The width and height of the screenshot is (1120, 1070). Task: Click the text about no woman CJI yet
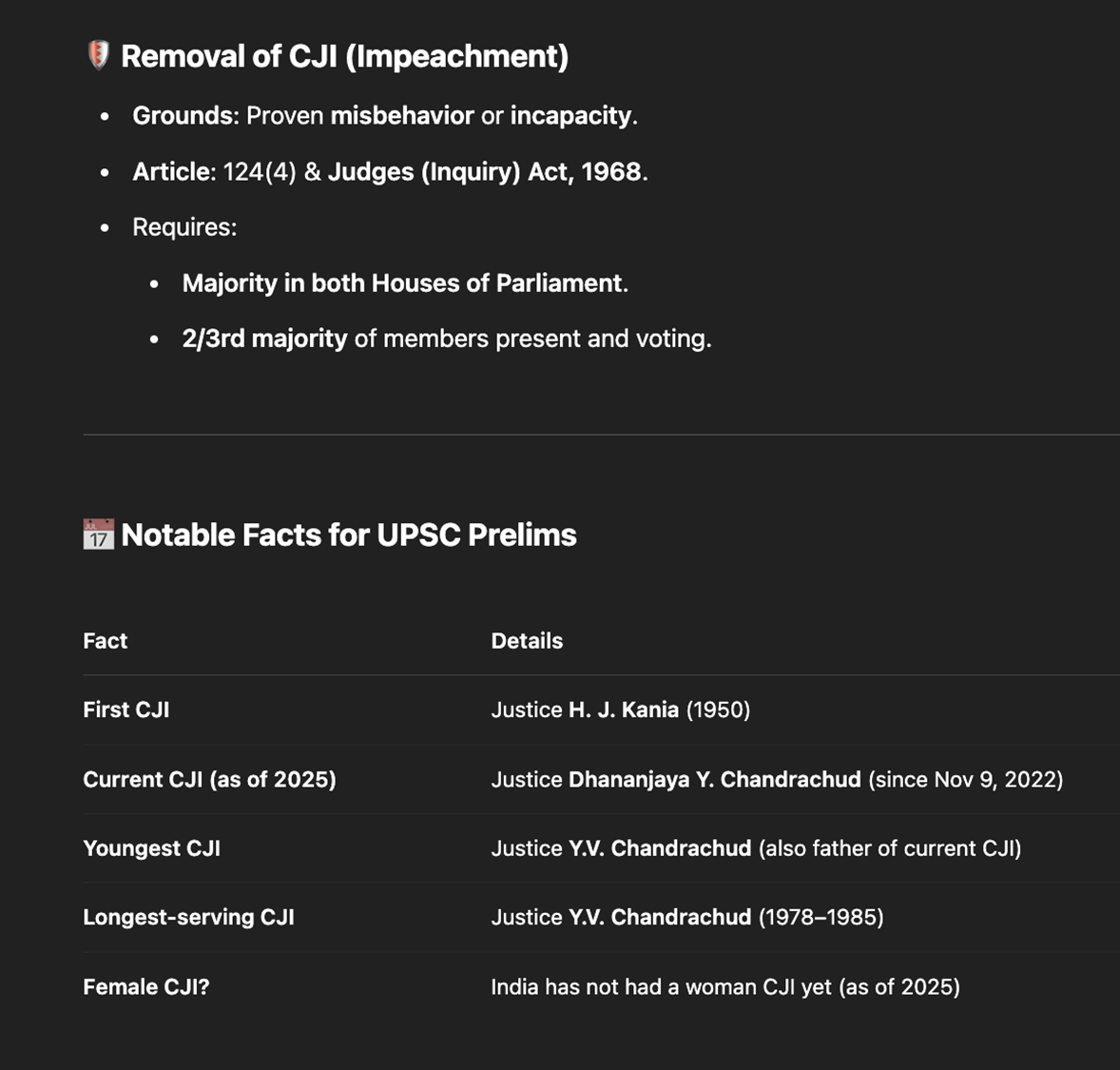tap(725, 986)
